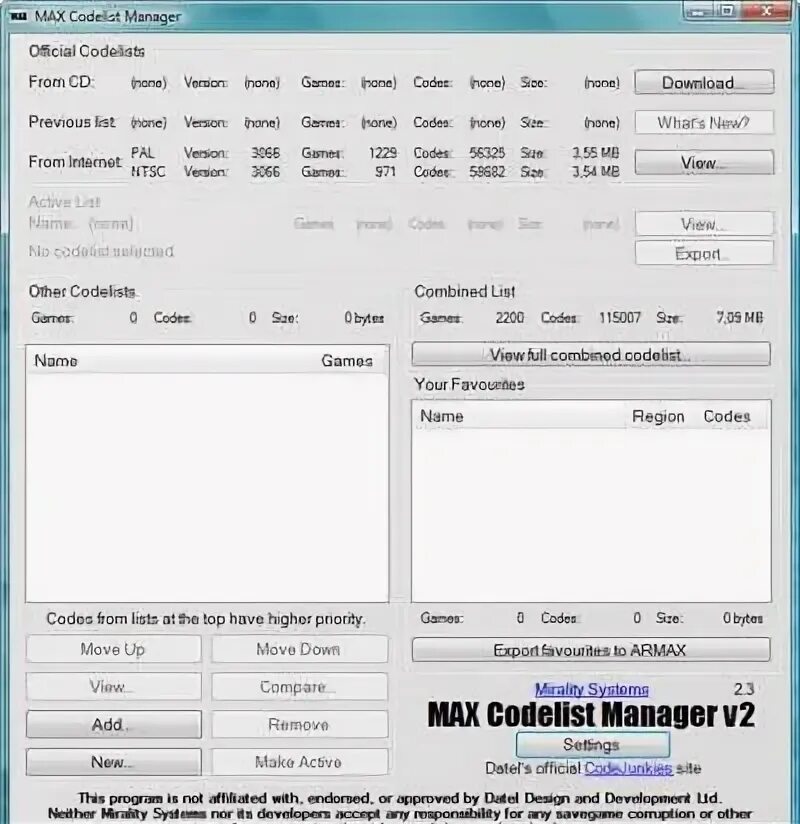Click the MAX Codelist Manager v2 logo

pyautogui.click(x=591, y=714)
